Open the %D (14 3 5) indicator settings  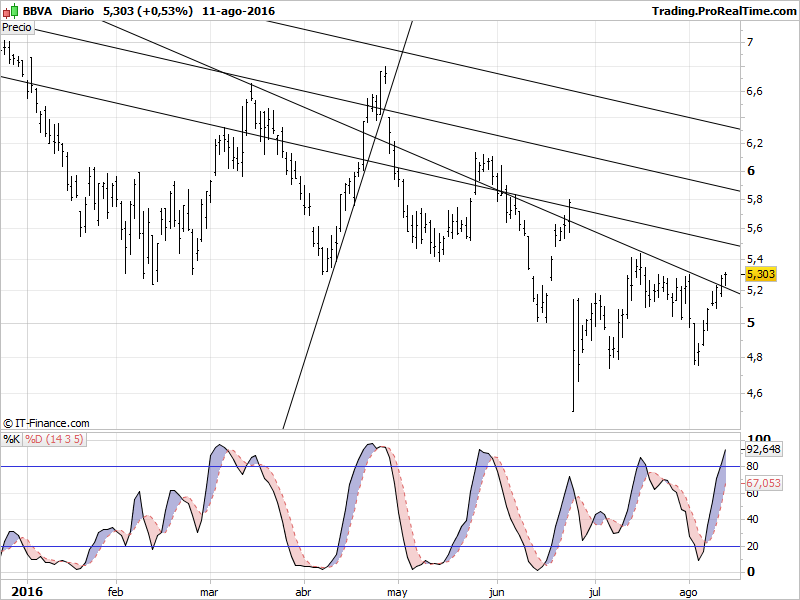[x=54, y=439]
